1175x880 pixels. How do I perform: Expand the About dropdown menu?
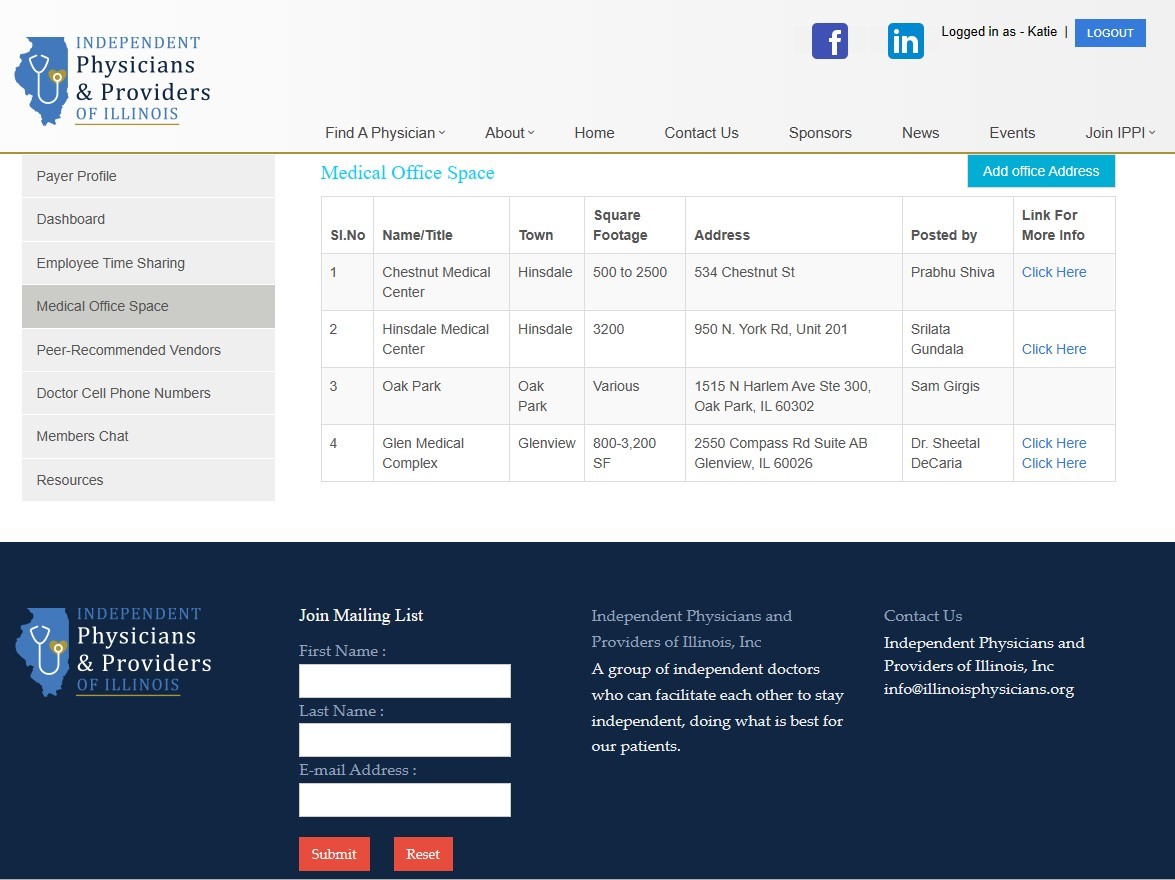510,133
